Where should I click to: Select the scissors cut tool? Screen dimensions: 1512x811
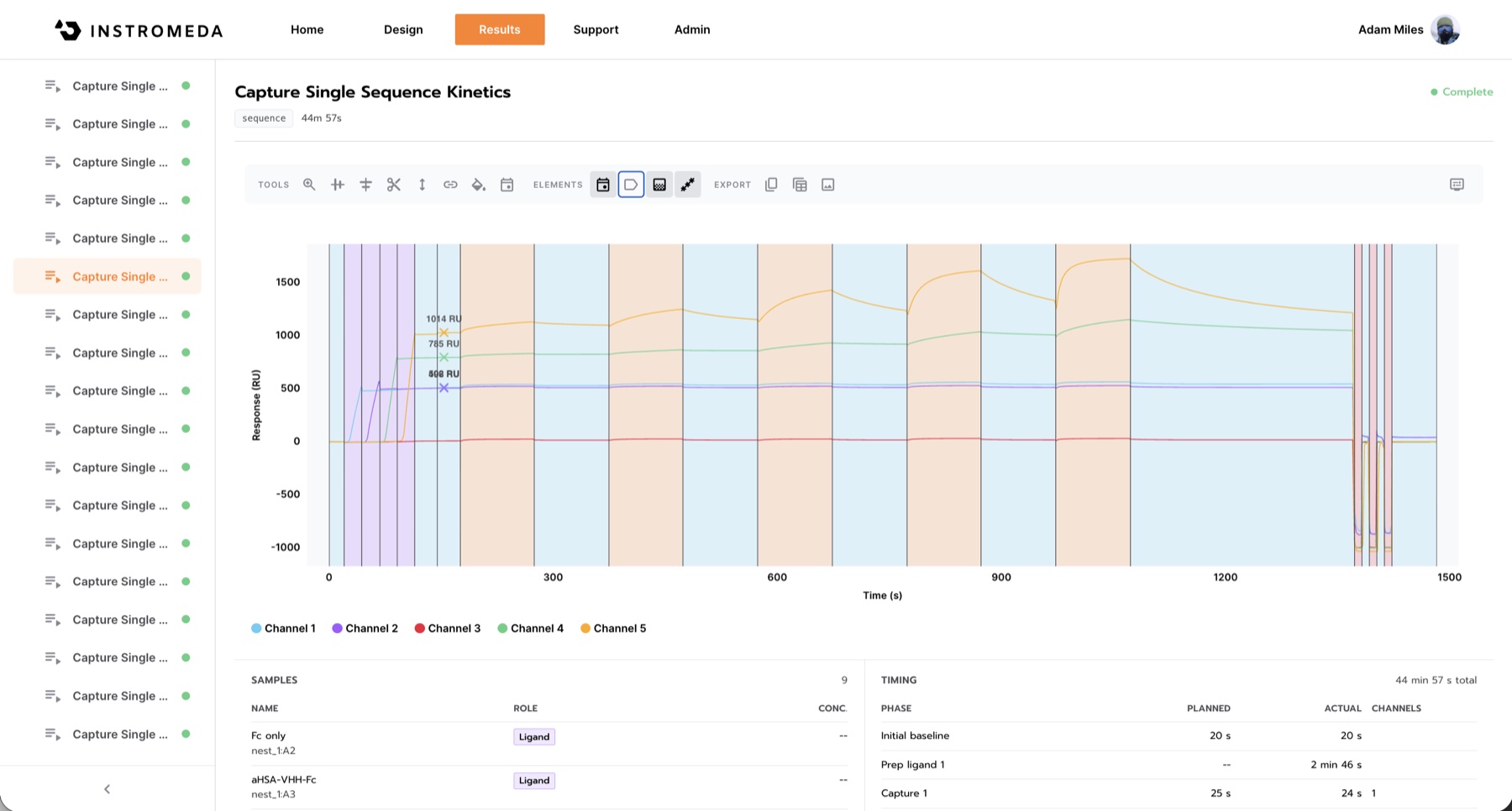pyautogui.click(x=394, y=185)
